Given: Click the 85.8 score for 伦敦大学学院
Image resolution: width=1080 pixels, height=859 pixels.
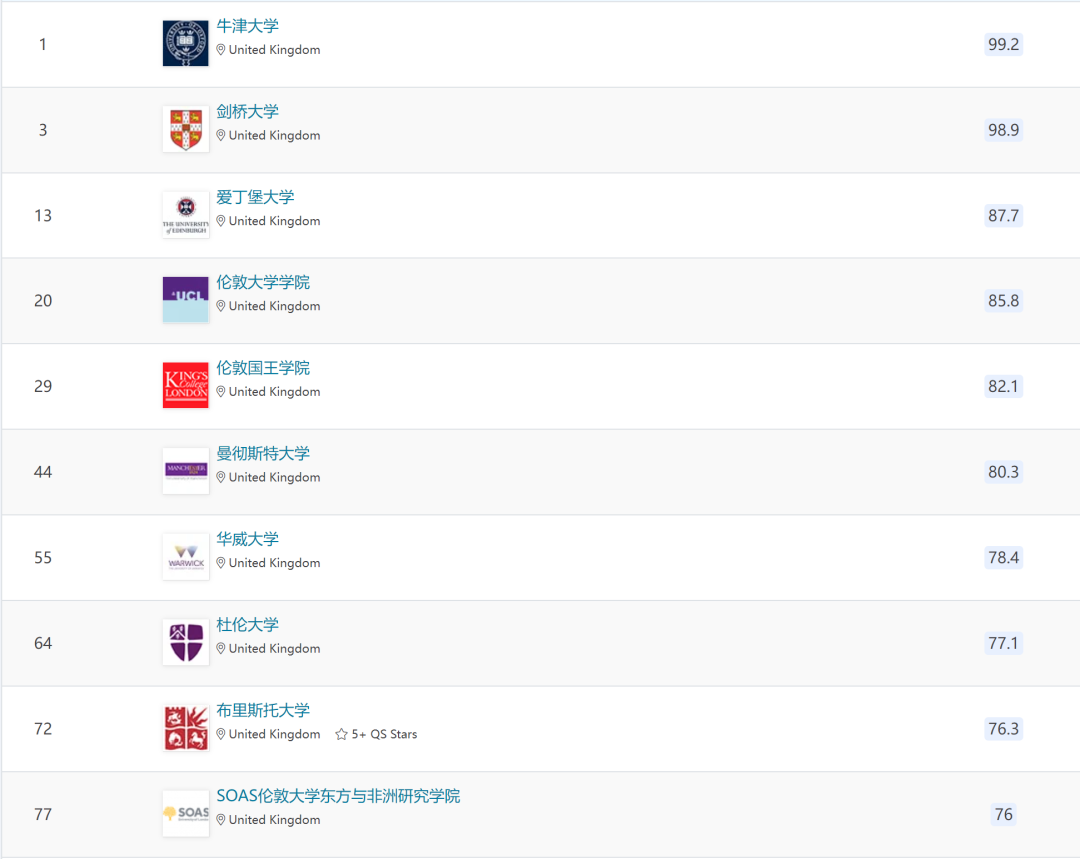Looking at the screenshot, I should 1003,300.
